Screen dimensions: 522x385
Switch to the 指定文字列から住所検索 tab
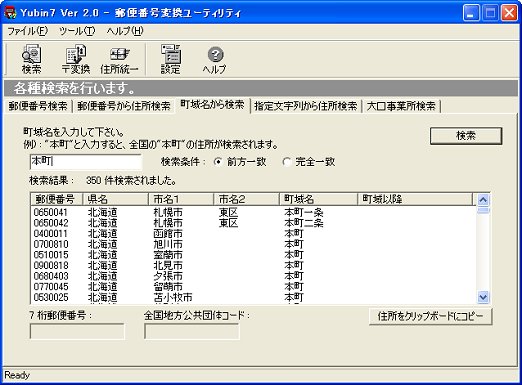306,106
